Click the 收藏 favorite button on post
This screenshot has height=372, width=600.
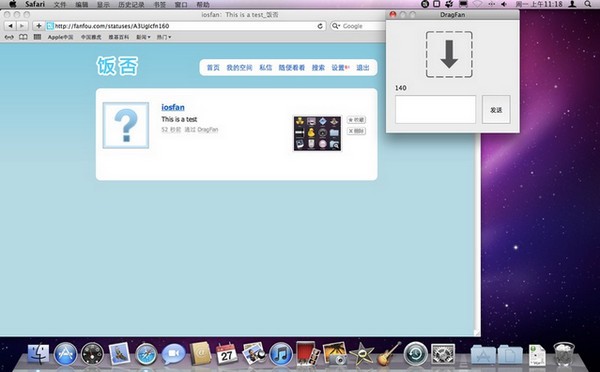click(356, 120)
